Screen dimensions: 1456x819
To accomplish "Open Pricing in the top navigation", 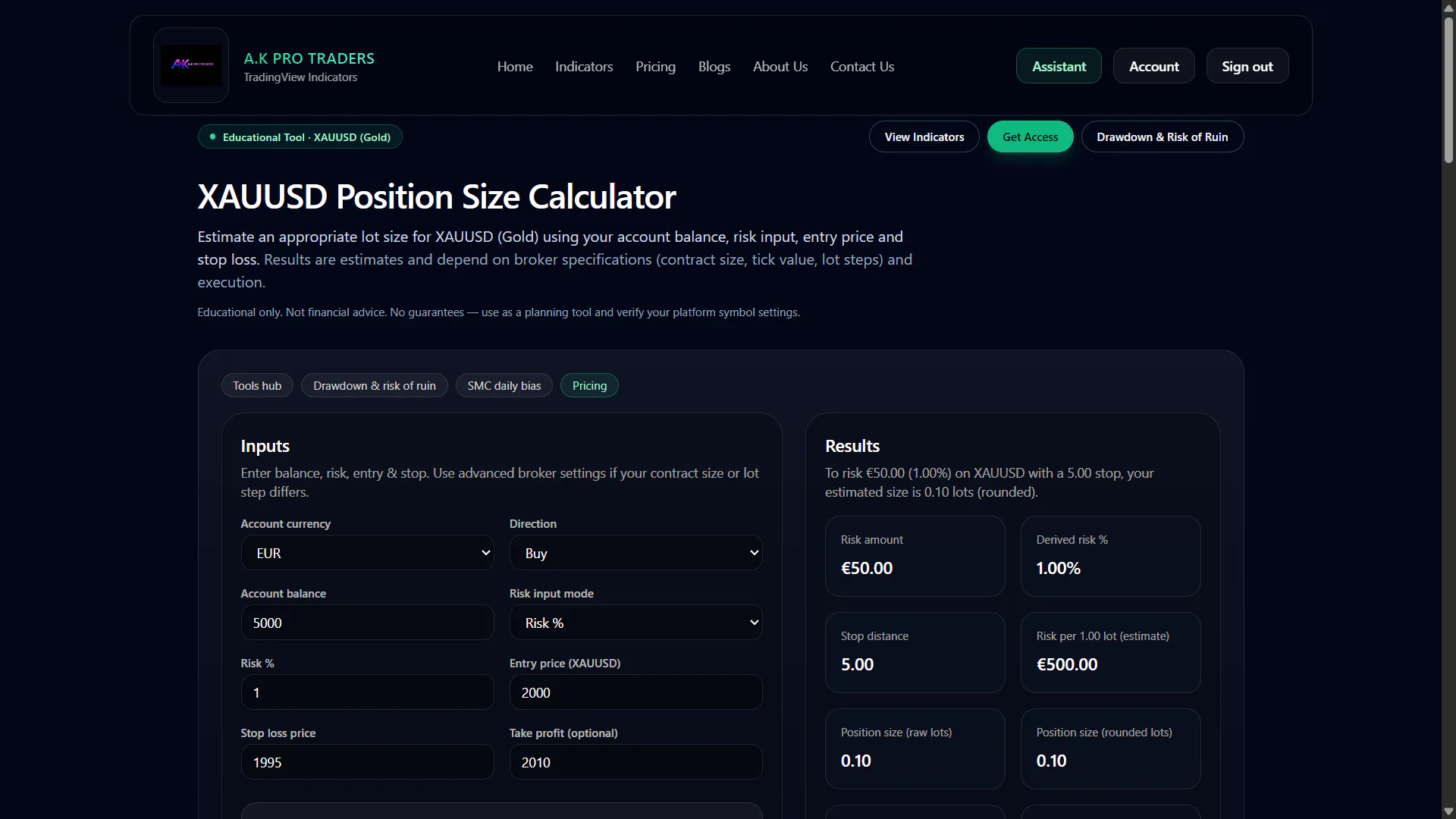I will point(655,67).
